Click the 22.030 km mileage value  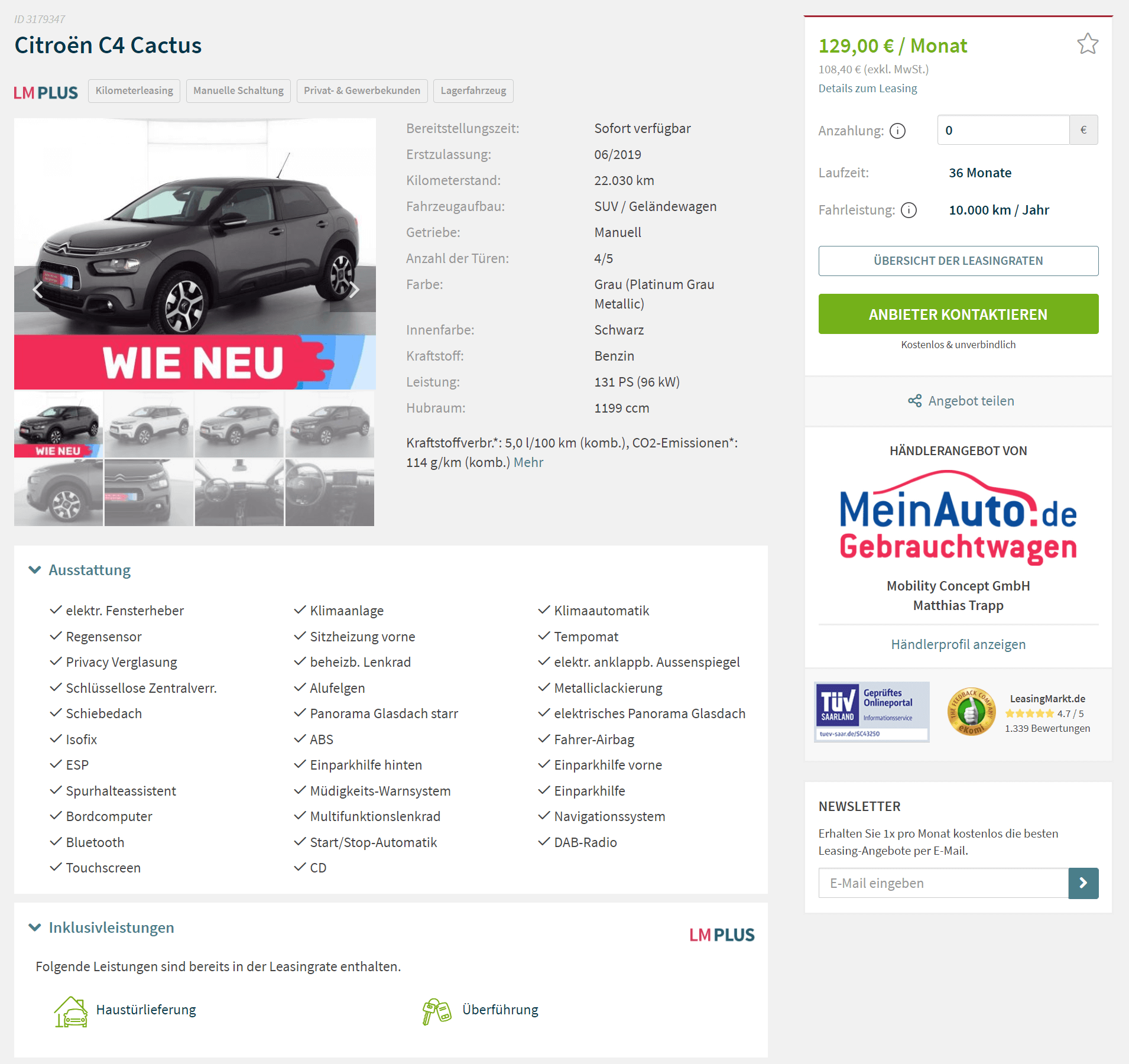pos(624,180)
